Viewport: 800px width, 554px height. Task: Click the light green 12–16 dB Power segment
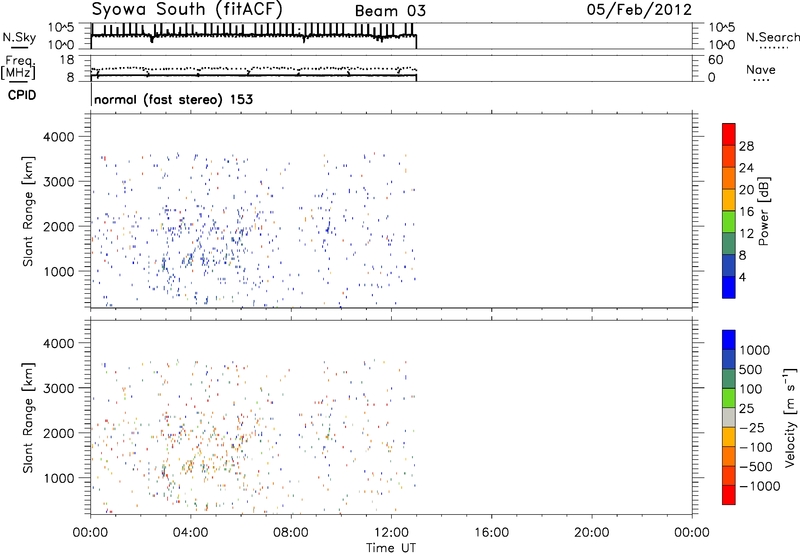[x=729, y=222]
